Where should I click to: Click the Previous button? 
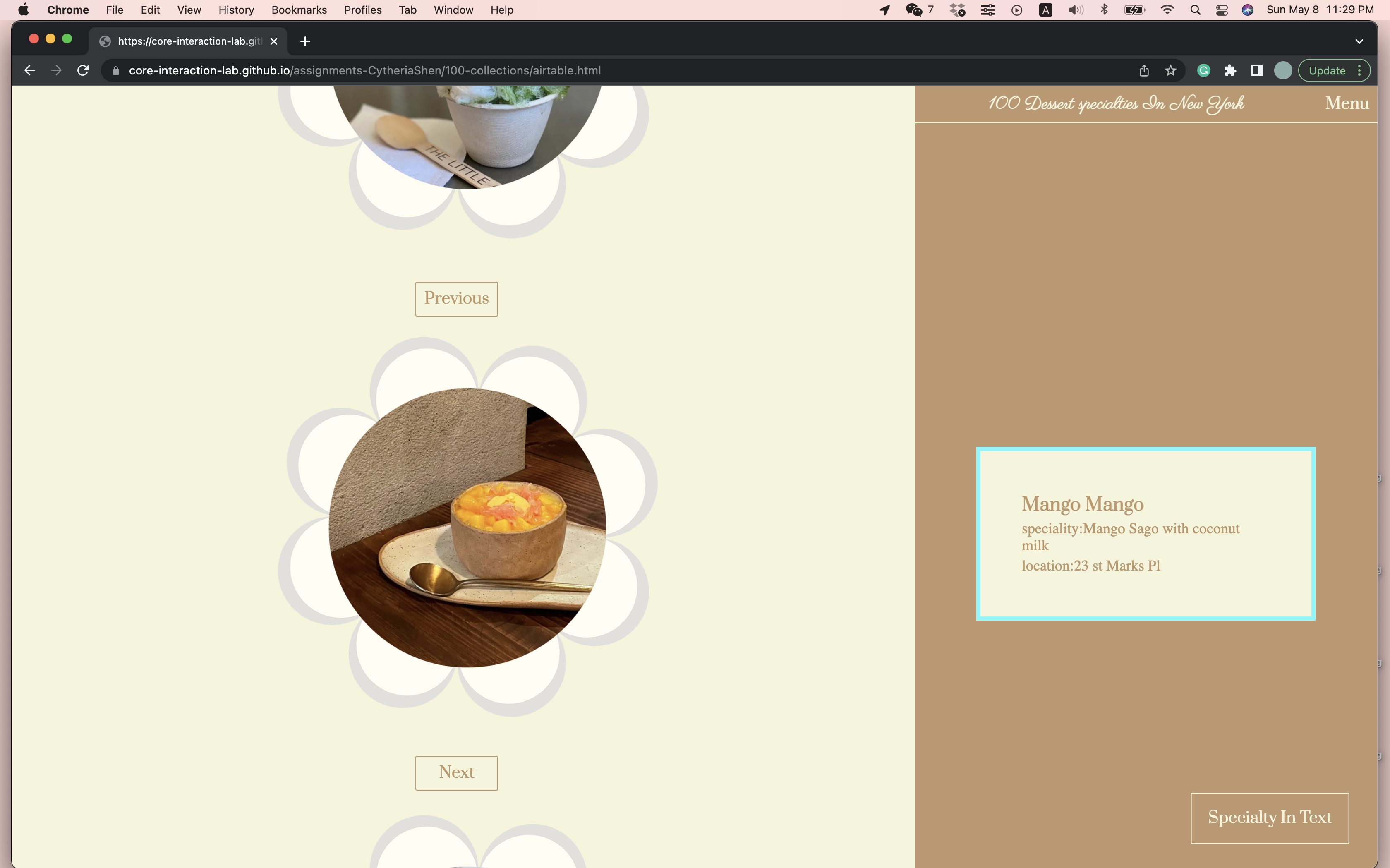pos(456,299)
